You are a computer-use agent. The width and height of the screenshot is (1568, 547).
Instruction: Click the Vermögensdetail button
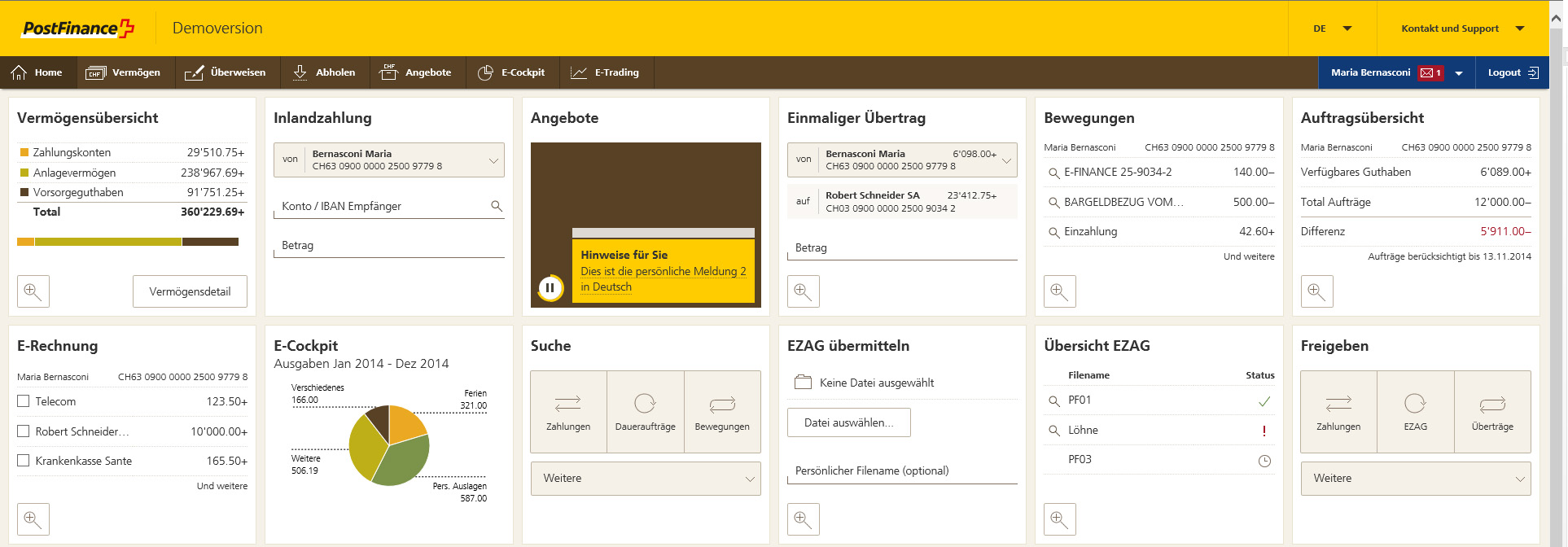(x=190, y=291)
